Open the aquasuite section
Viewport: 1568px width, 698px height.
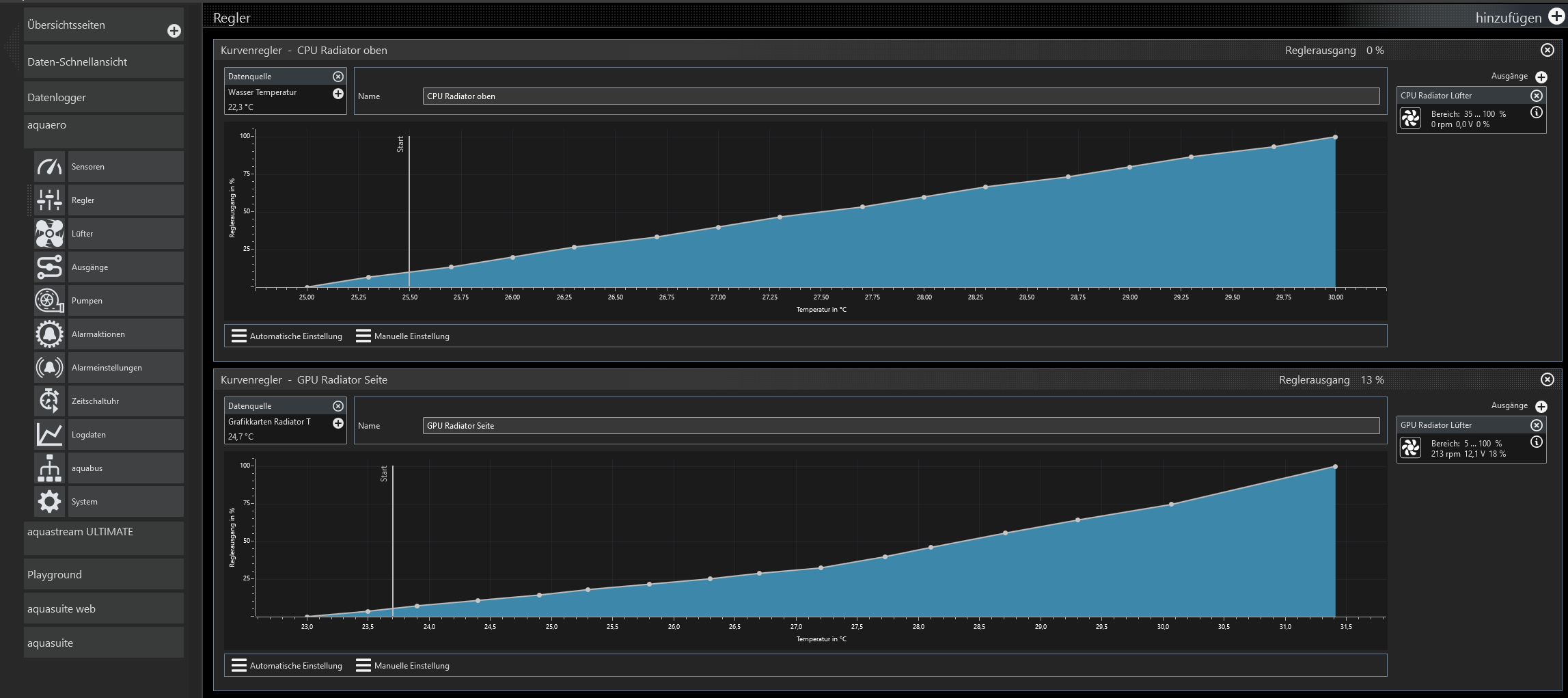104,643
